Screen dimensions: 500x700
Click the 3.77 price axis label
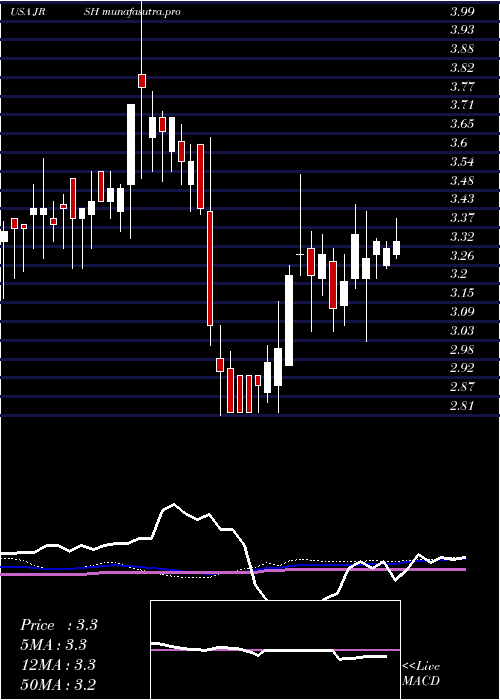(x=462, y=86)
